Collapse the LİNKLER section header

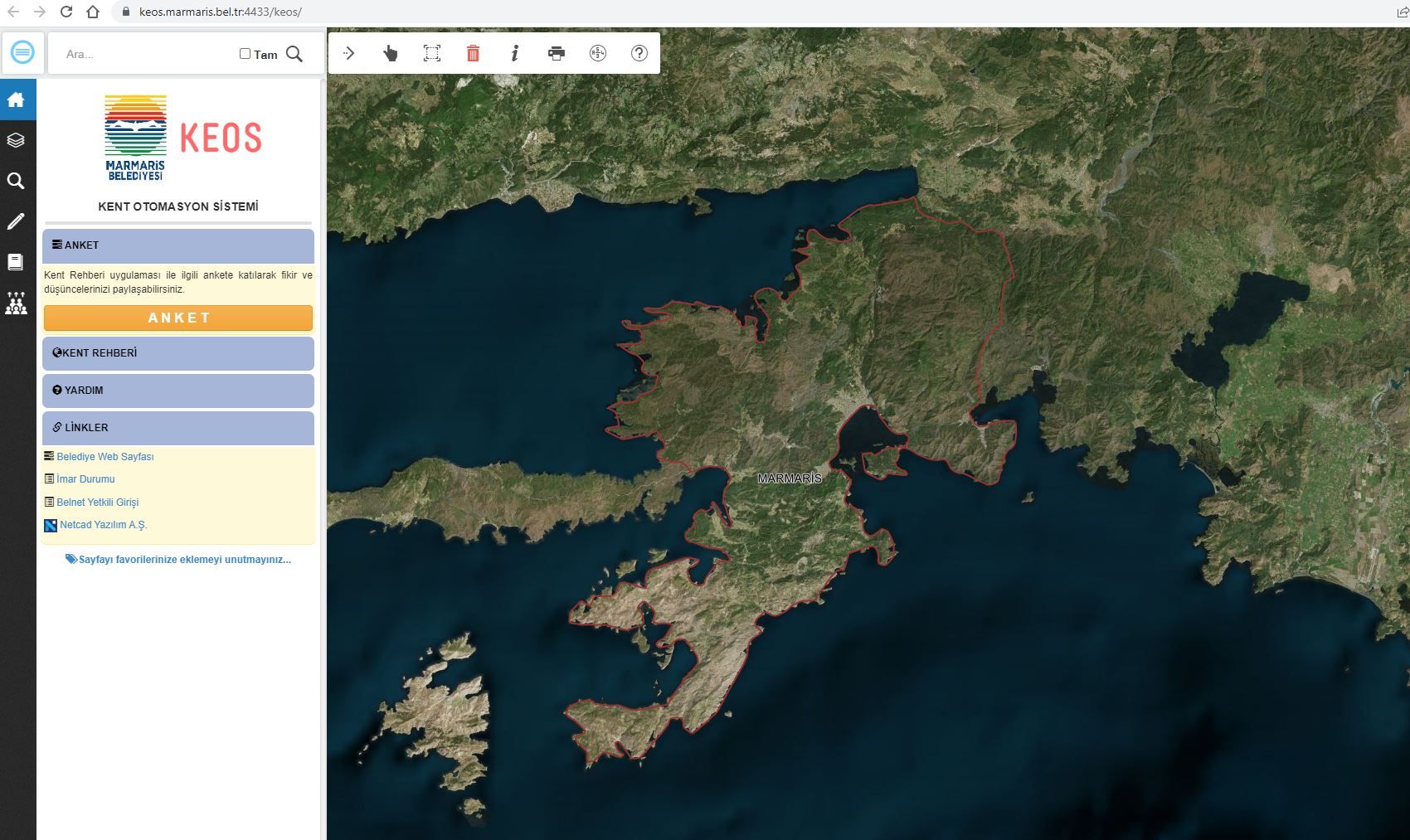tap(177, 428)
